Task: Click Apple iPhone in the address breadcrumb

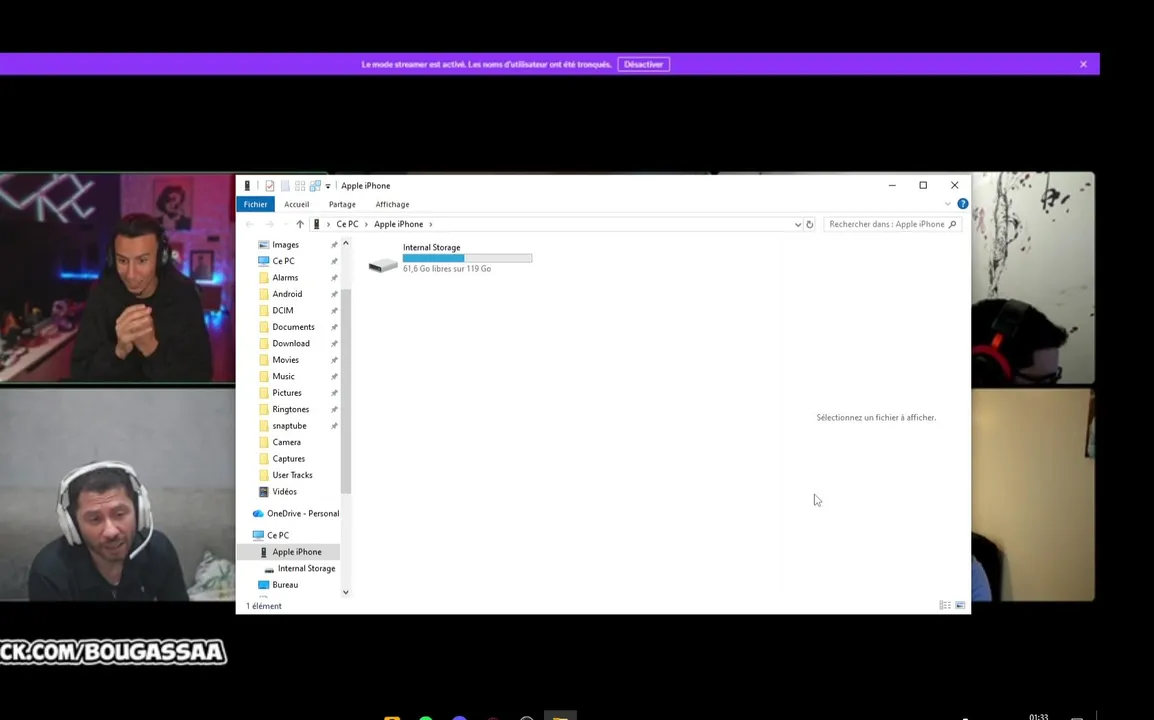Action: coord(398,225)
